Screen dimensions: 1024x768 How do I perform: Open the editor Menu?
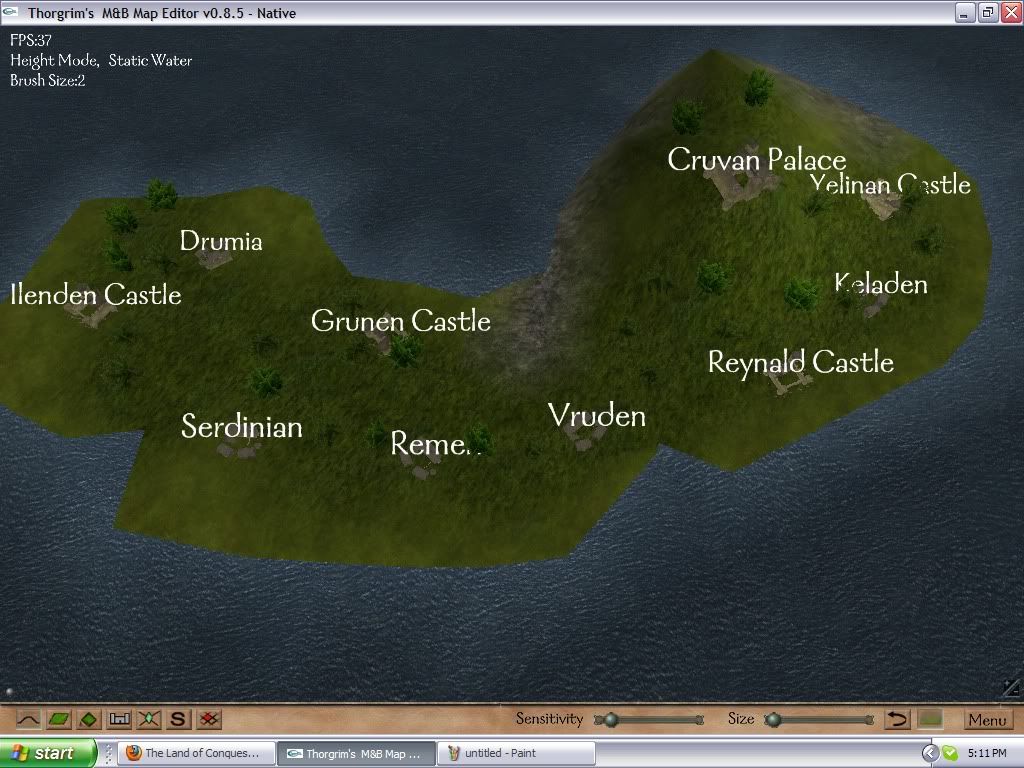pos(986,719)
